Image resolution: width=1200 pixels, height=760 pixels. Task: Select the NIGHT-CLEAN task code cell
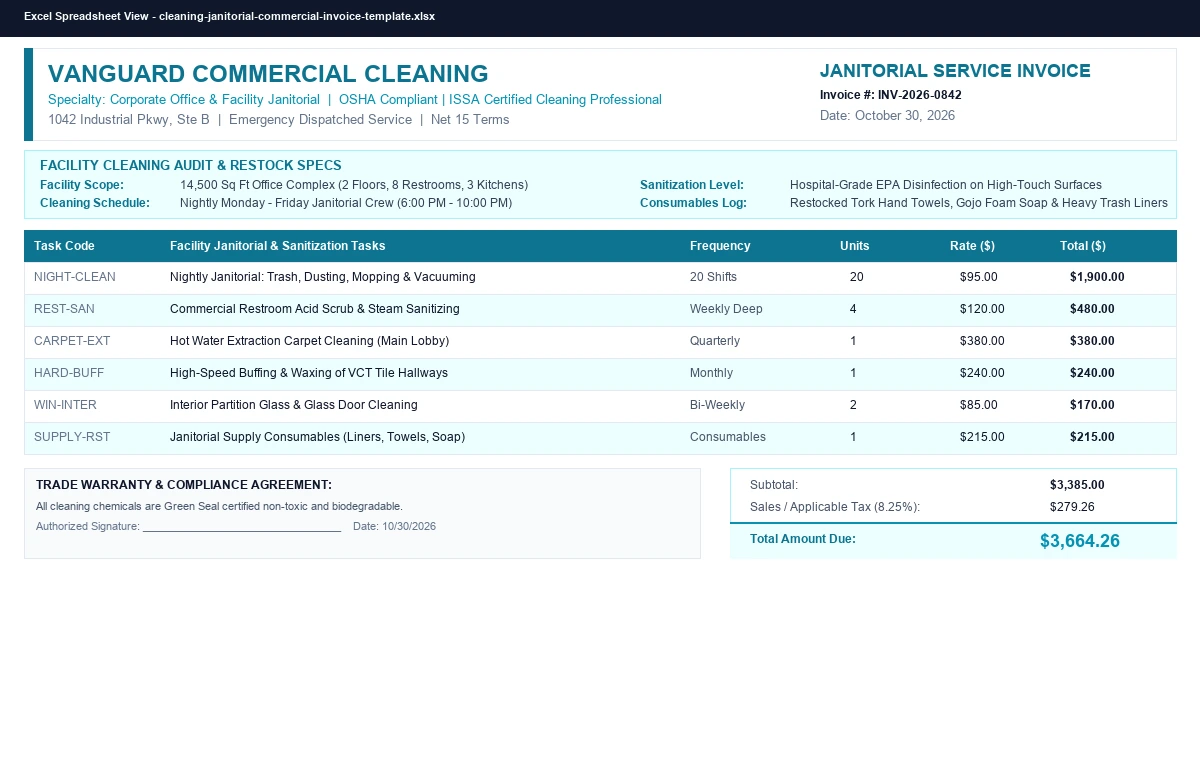[75, 277]
